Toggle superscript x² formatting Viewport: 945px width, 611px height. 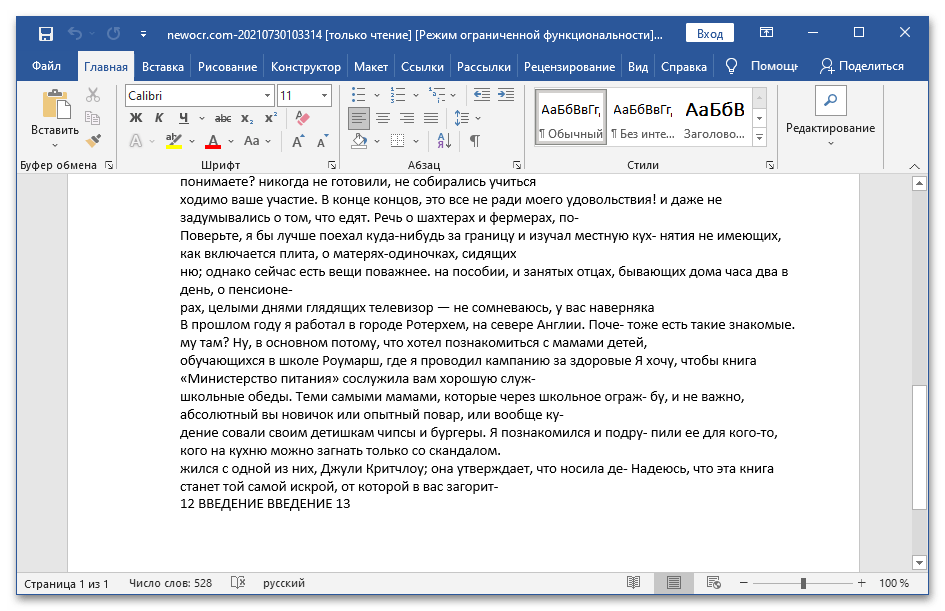point(271,118)
